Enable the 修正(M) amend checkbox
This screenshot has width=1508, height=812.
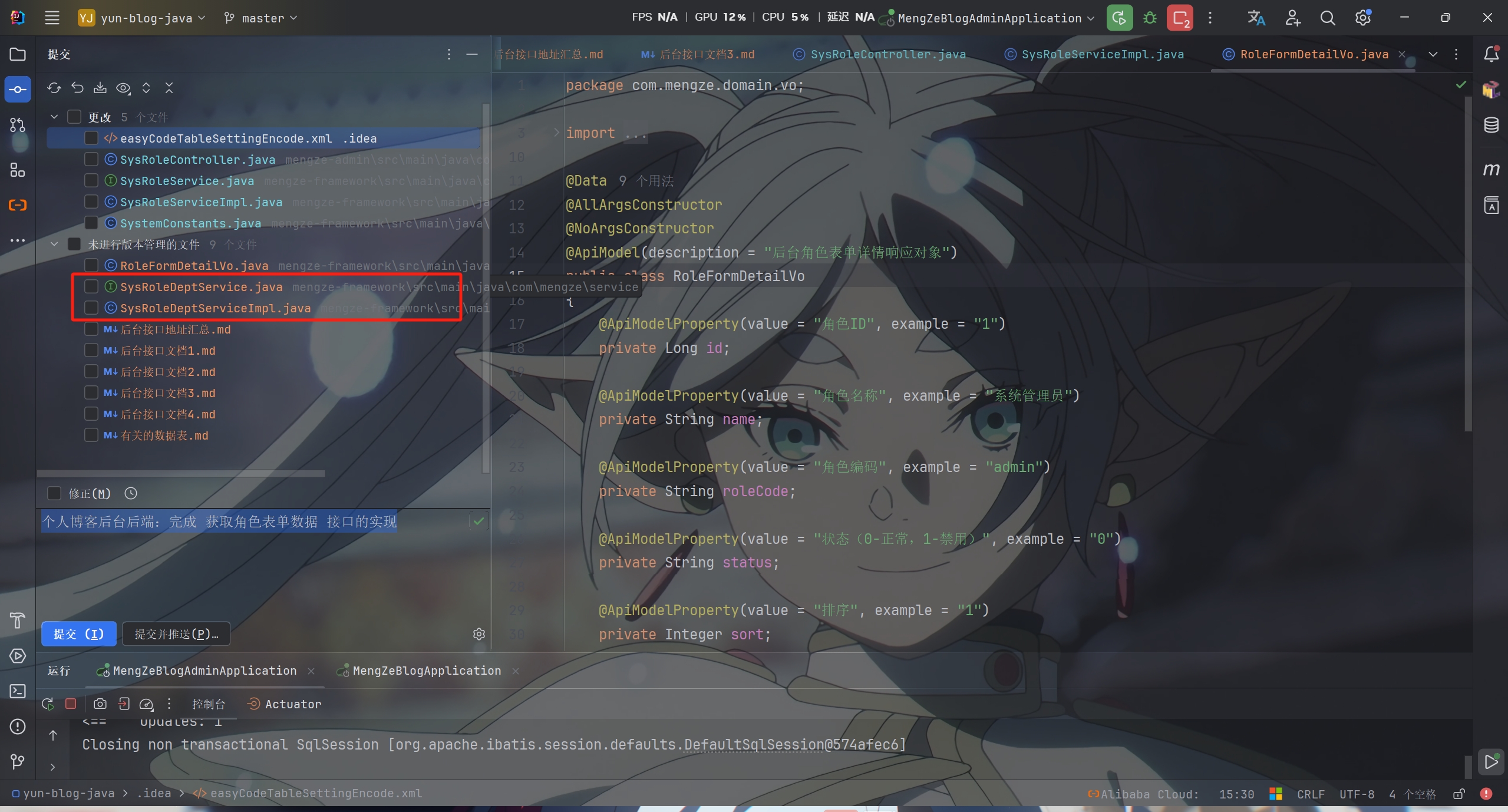pos(54,493)
